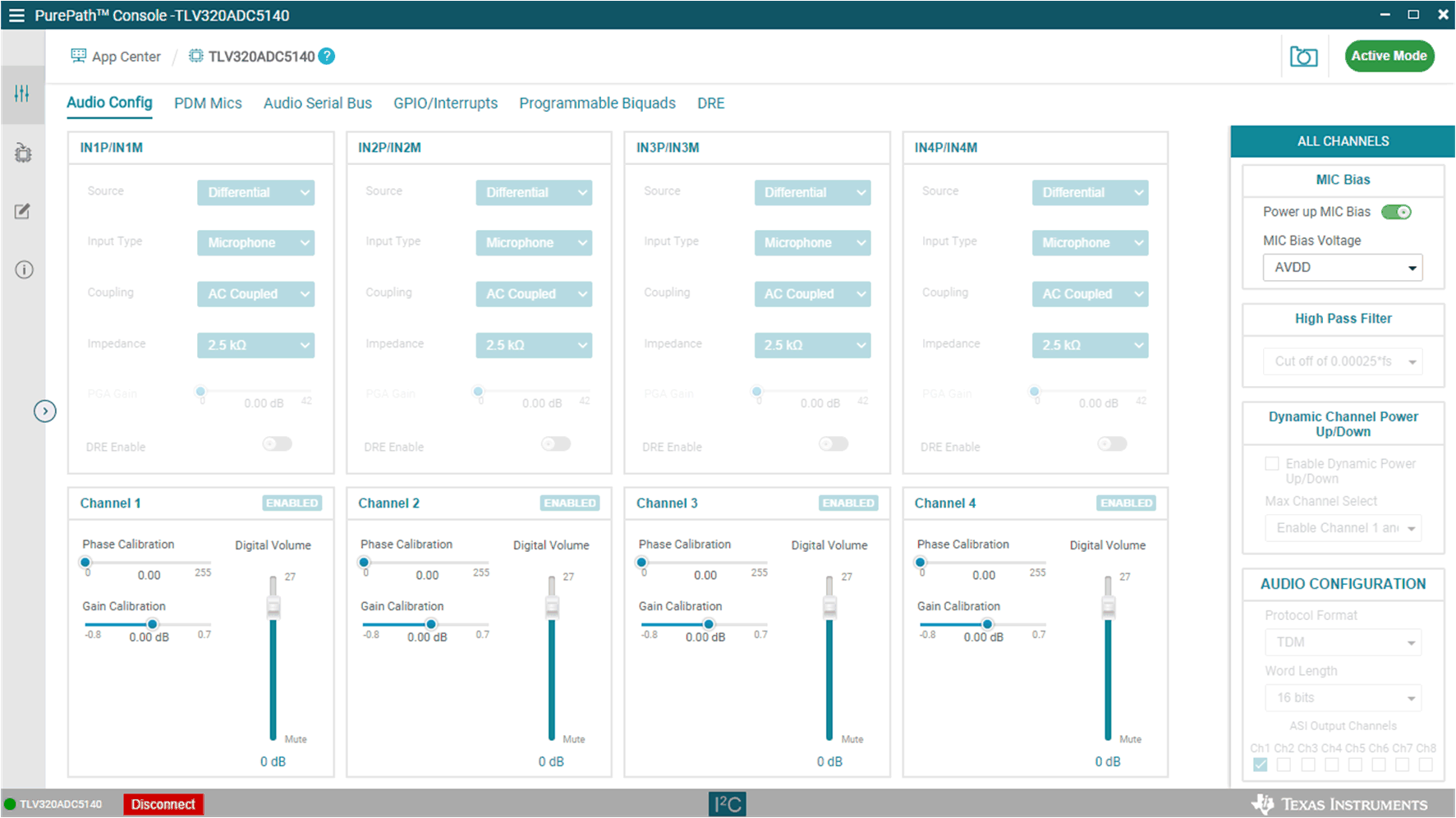
Task: Click the help question mark next to TLV320ADC5140
Action: pos(327,56)
